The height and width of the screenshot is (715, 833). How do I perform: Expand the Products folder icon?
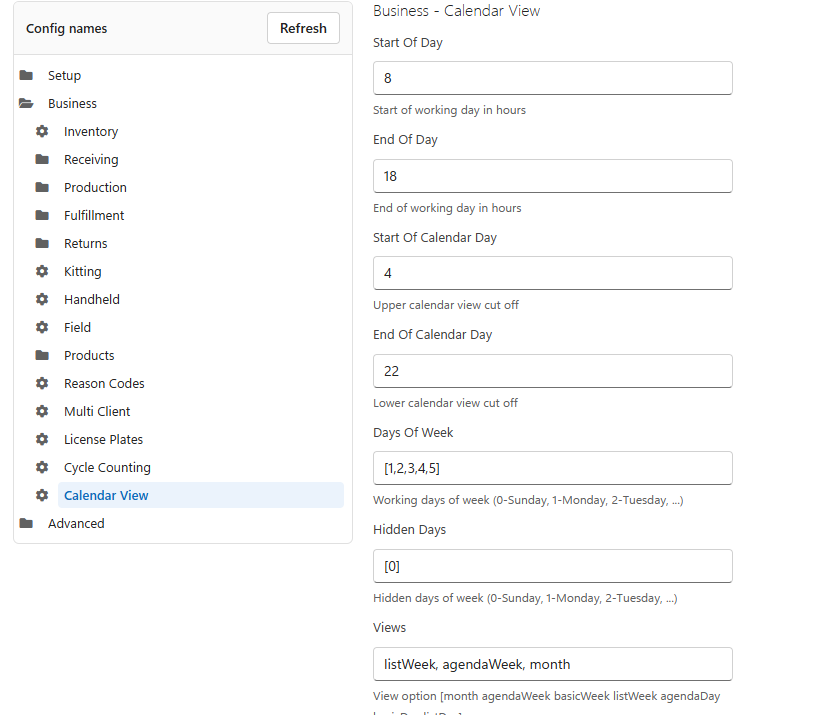[42, 355]
